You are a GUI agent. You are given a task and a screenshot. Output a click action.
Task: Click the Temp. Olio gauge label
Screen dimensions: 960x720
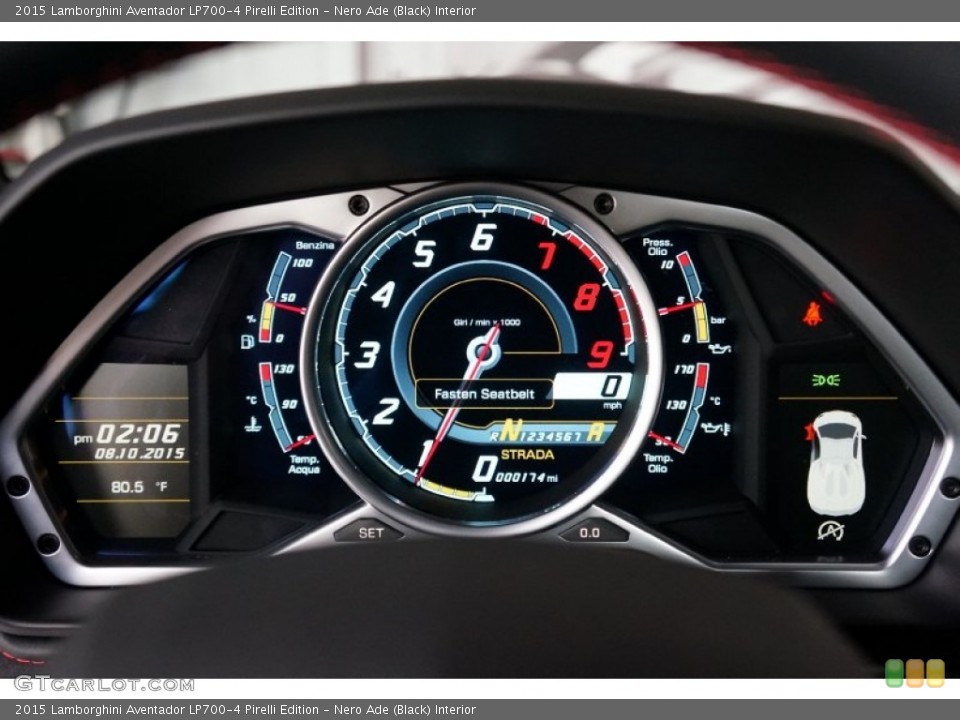658,463
